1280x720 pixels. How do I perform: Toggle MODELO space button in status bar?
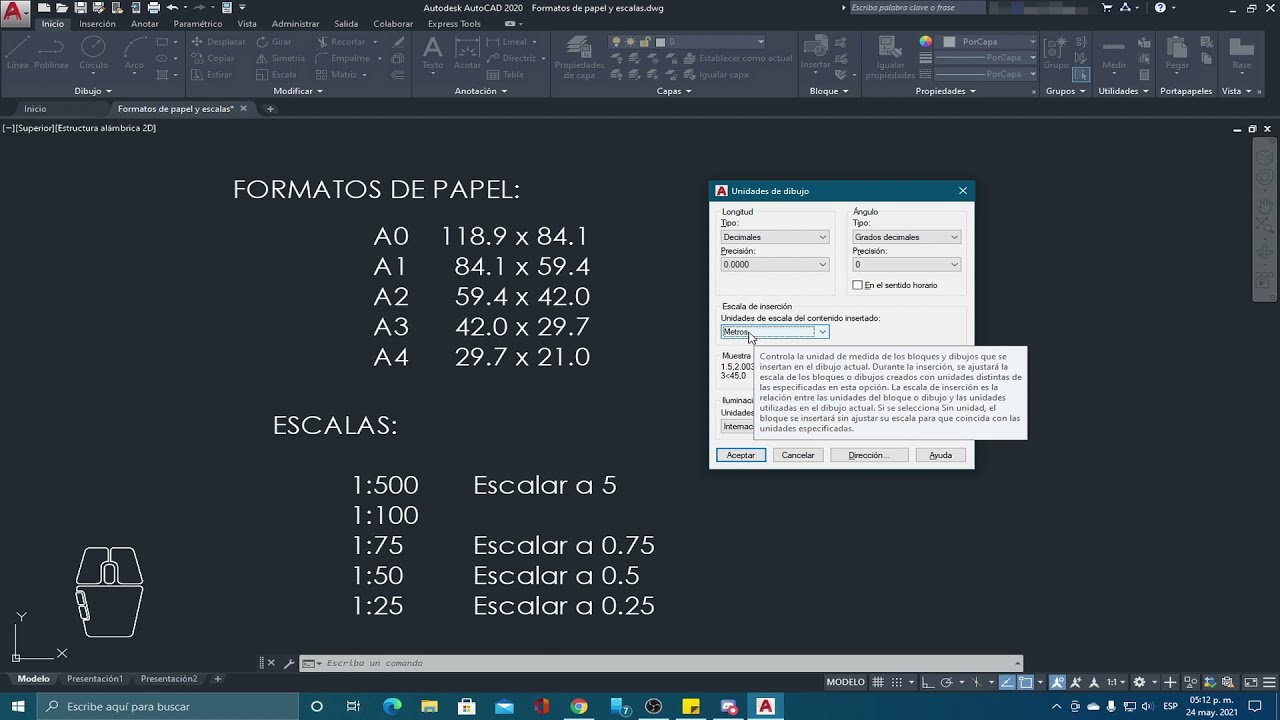845,682
